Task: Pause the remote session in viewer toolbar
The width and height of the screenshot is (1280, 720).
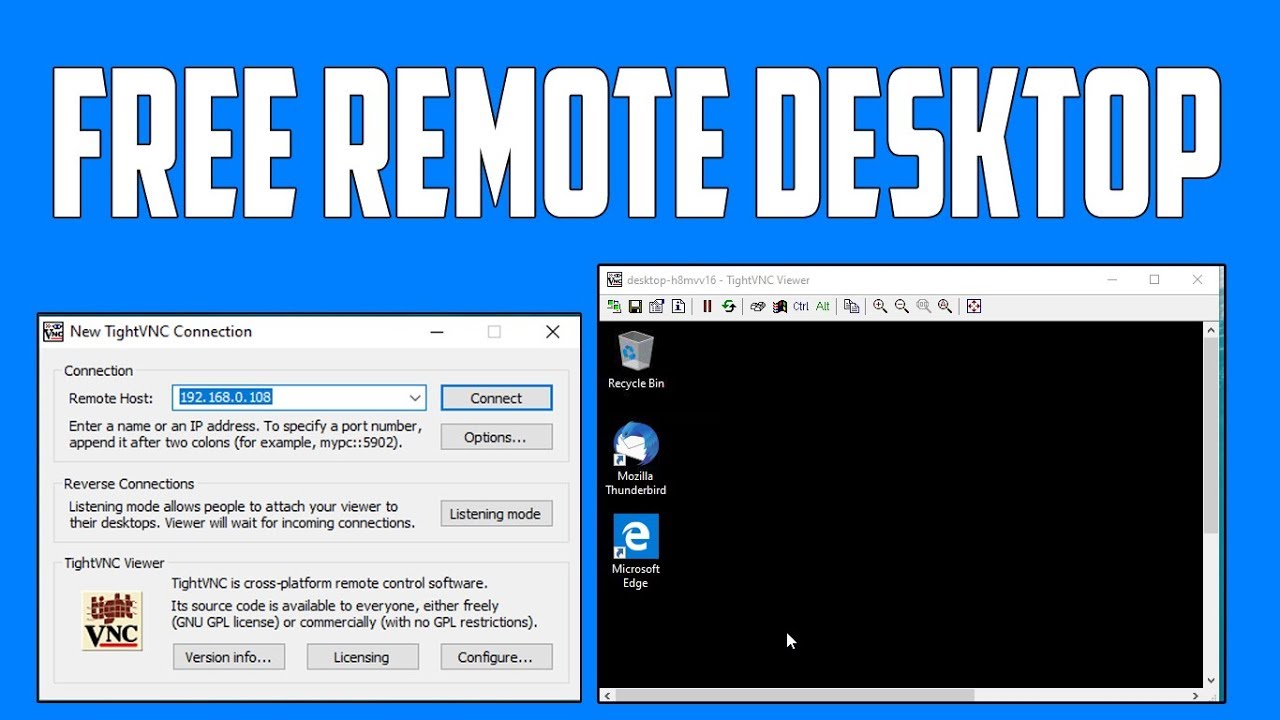Action: pos(707,306)
